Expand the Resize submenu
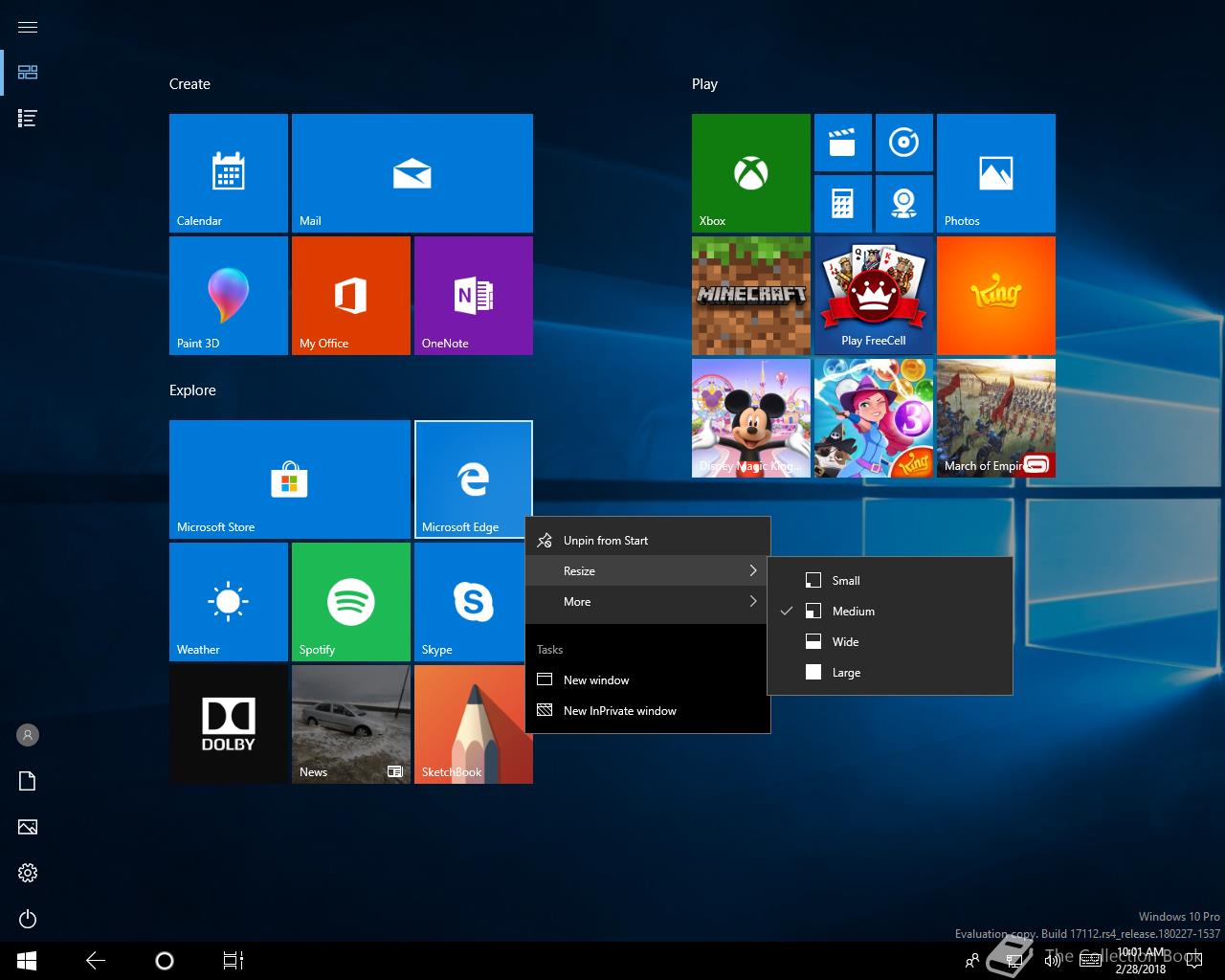This screenshot has width=1225, height=980. pyautogui.click(x=648, y=571)
